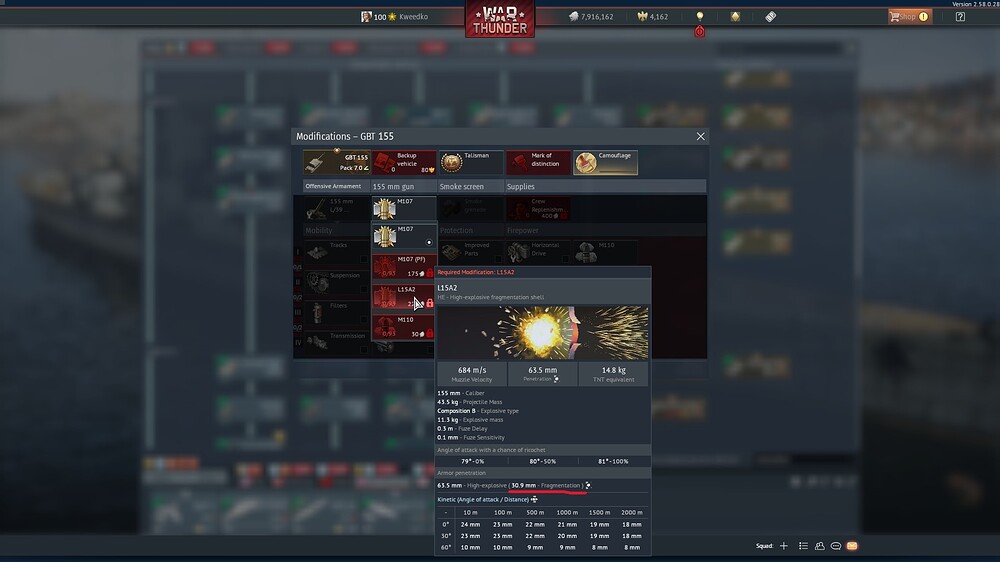Close the Modifications – GBT 155 window

point(700,137)
